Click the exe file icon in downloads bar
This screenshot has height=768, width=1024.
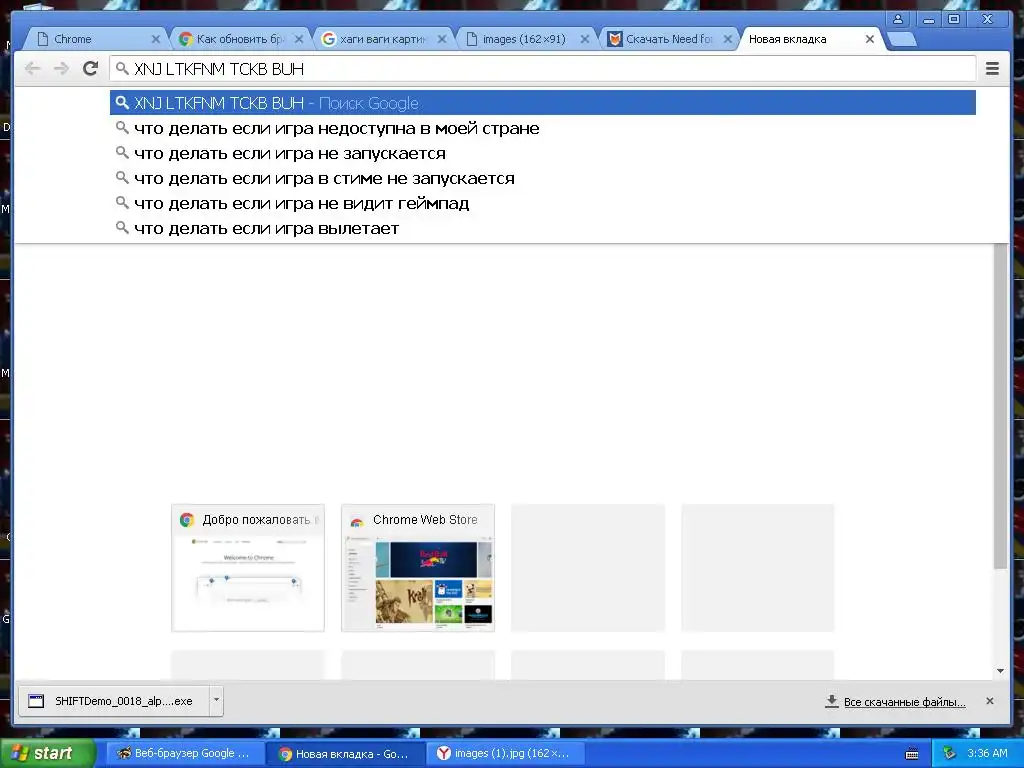coord(36,701)
